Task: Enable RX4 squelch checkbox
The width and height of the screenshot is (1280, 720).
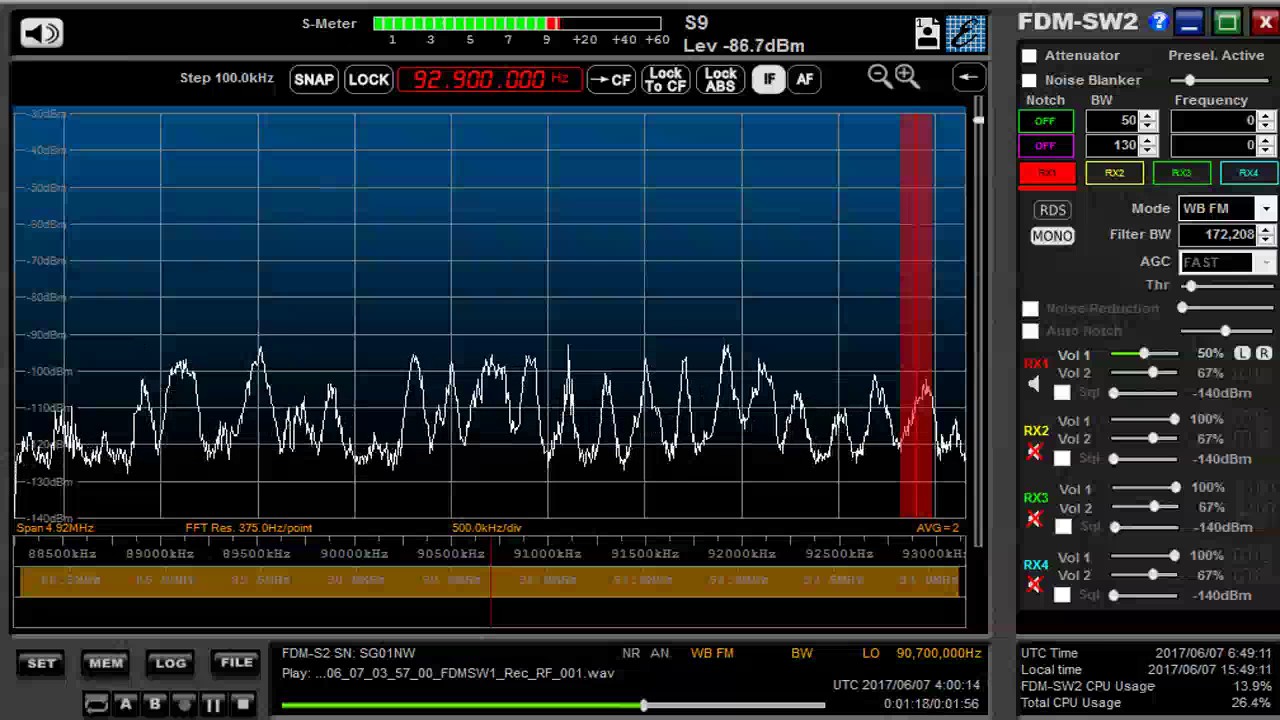Action: (1062, 595)
